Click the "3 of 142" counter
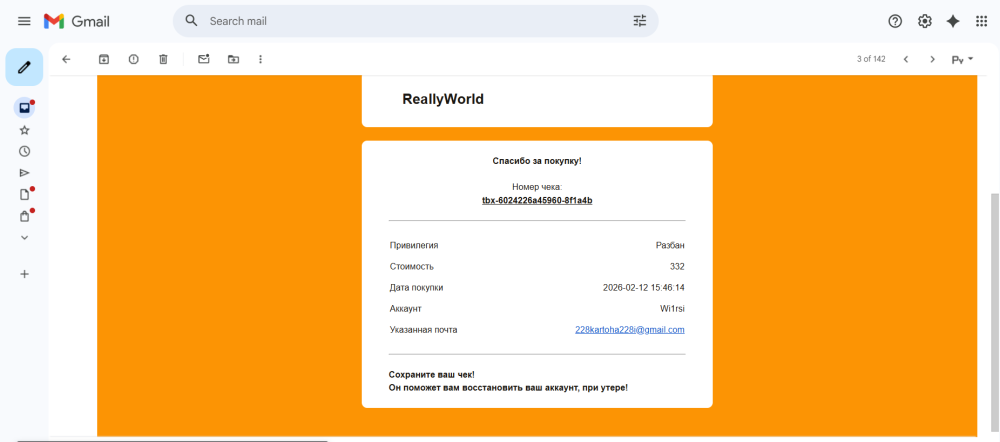 (x=871, y=59)
